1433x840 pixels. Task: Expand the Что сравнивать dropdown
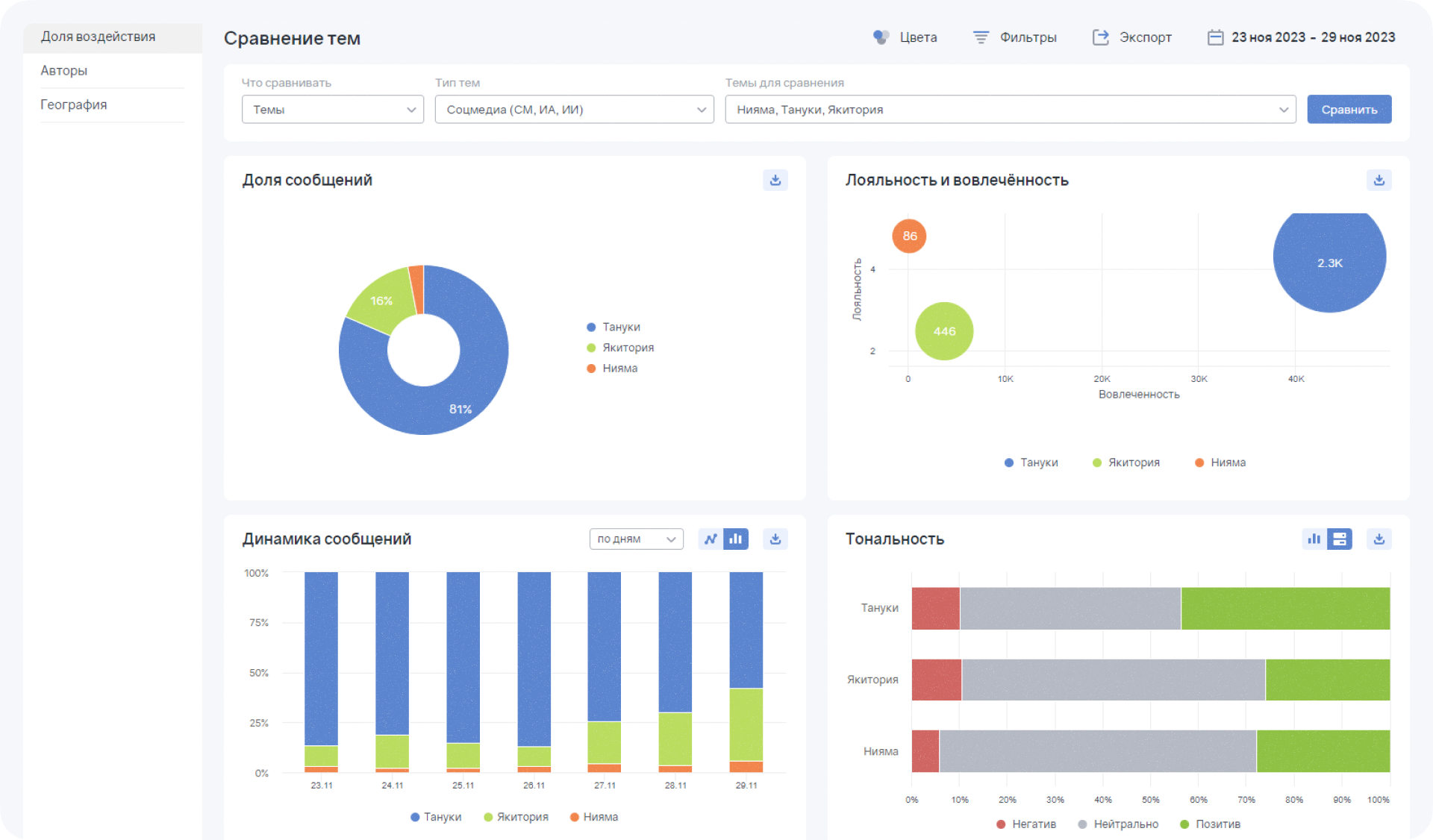[332, 110]
